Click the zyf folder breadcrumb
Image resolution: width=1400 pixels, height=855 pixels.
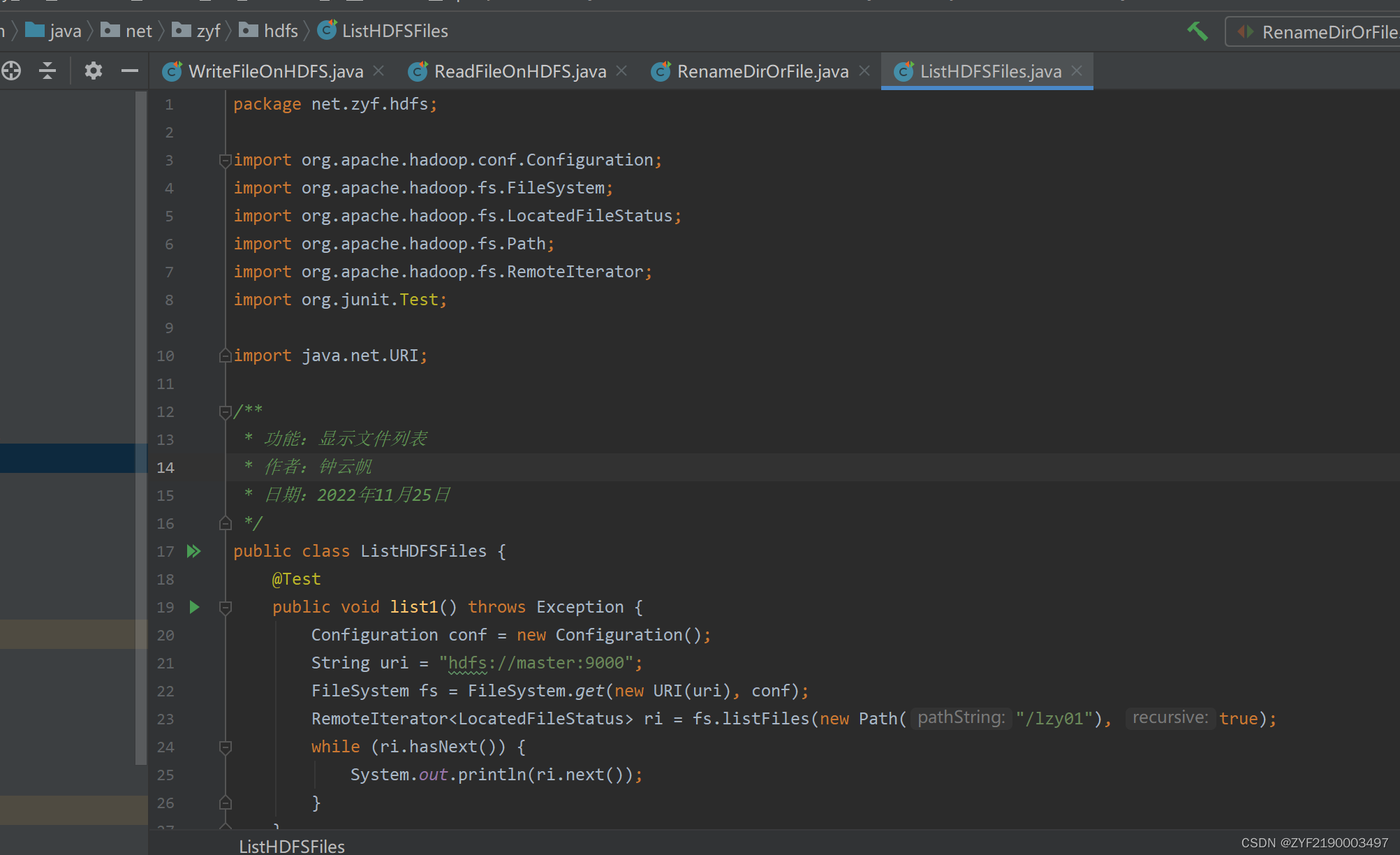[207, 31]
